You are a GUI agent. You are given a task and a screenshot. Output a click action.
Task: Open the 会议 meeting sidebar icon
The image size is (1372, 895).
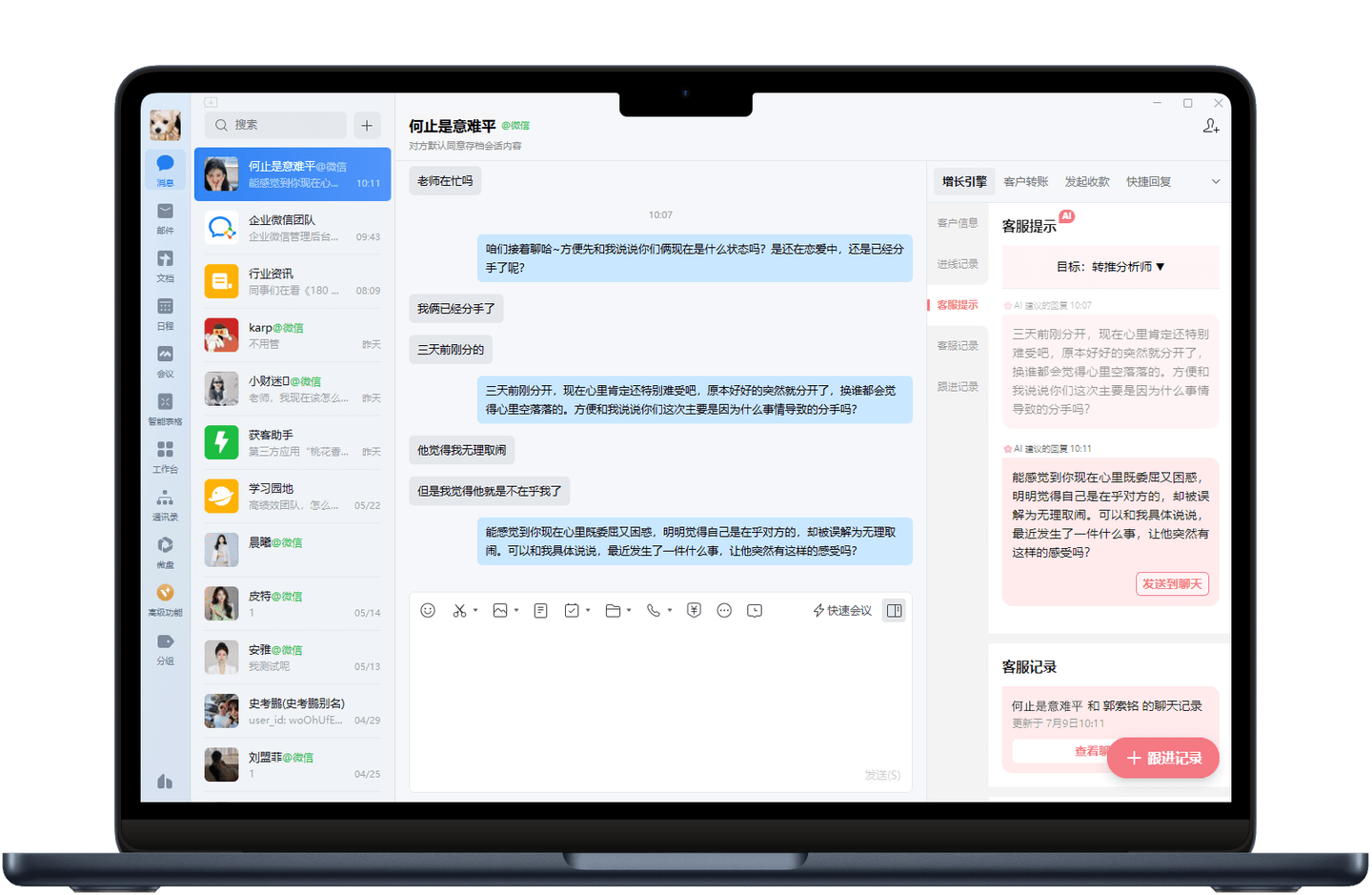coord(165,360)
